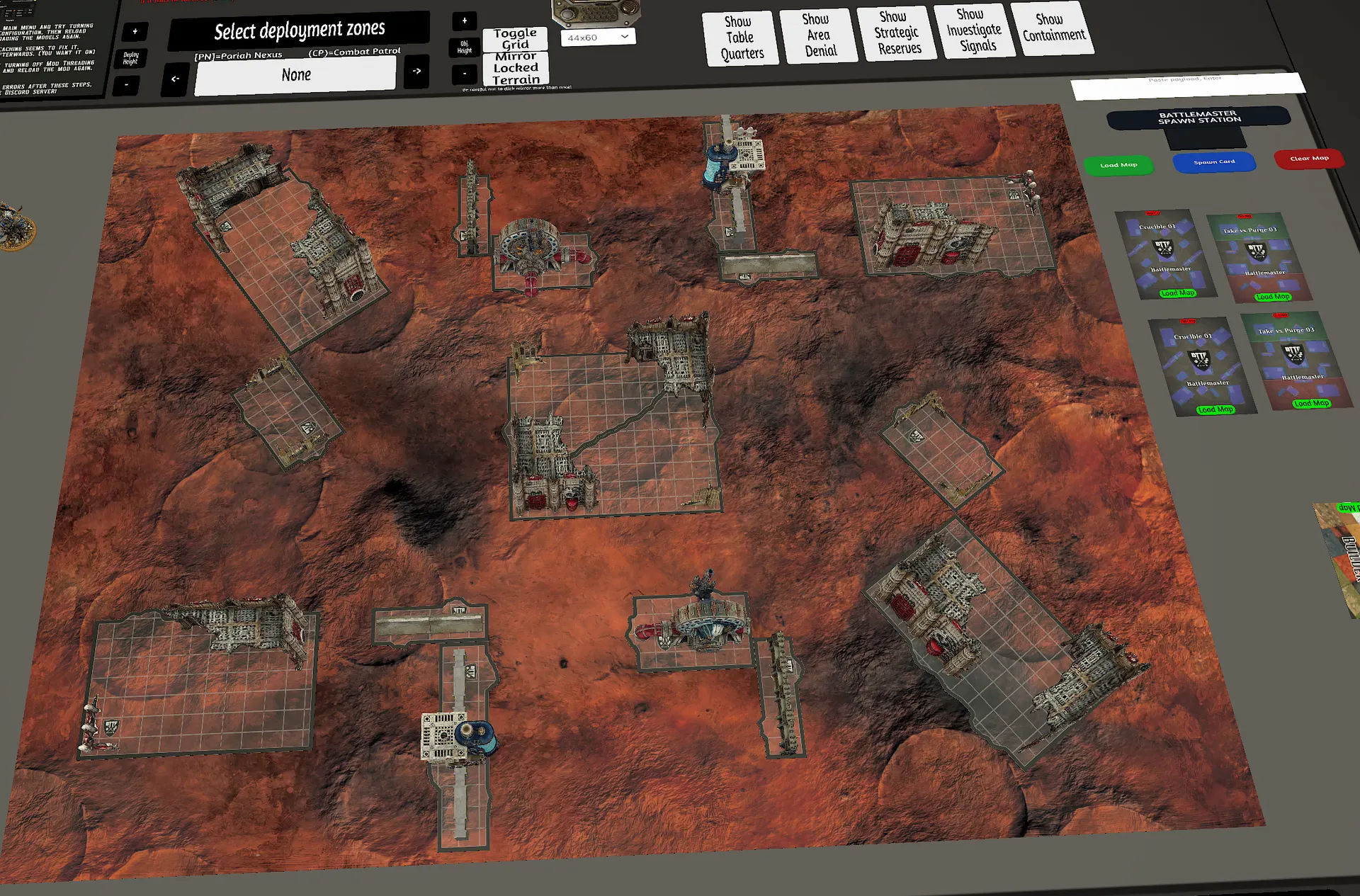Toggle Show Area Denial
The image size is (1360, 896).
pyautogui.click(x=819, y=35)
